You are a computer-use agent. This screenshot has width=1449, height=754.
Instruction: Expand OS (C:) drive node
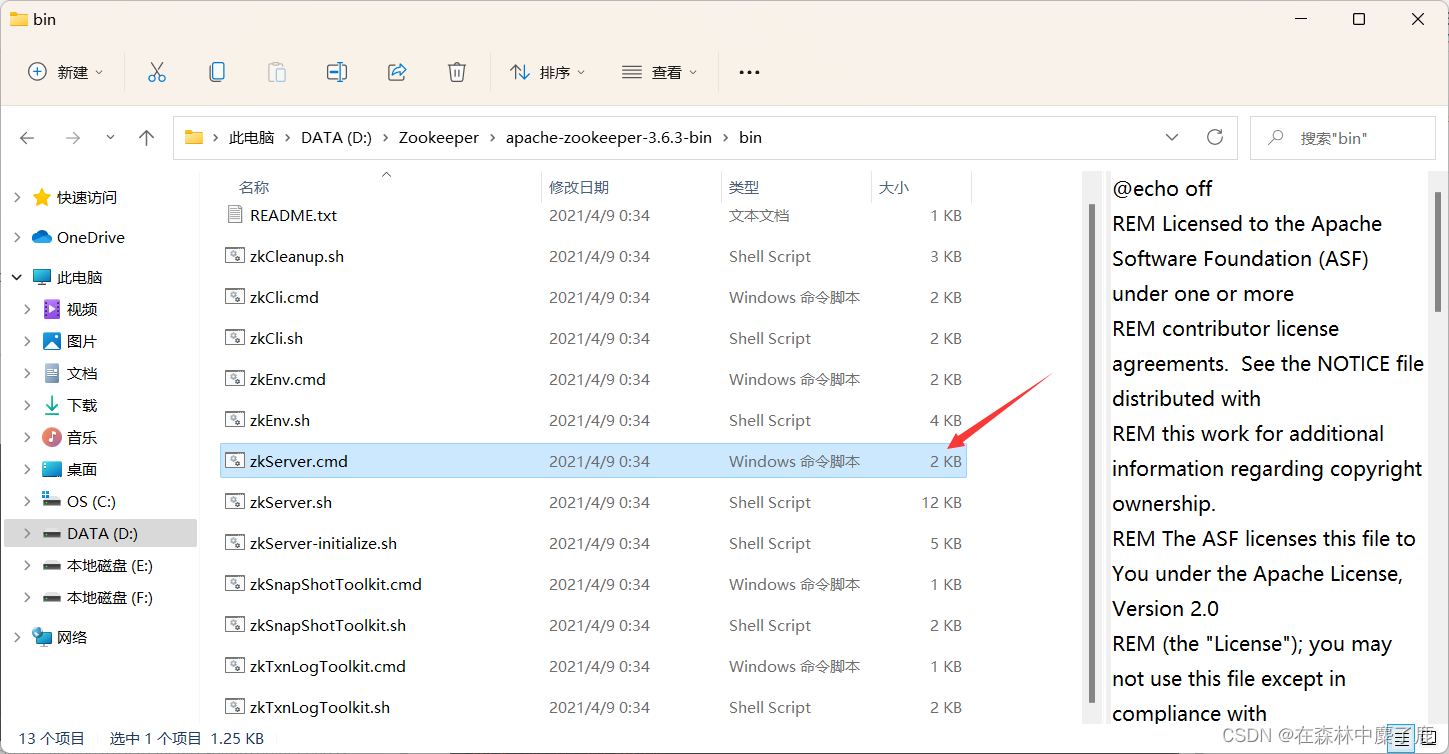[x=28, y=501]
